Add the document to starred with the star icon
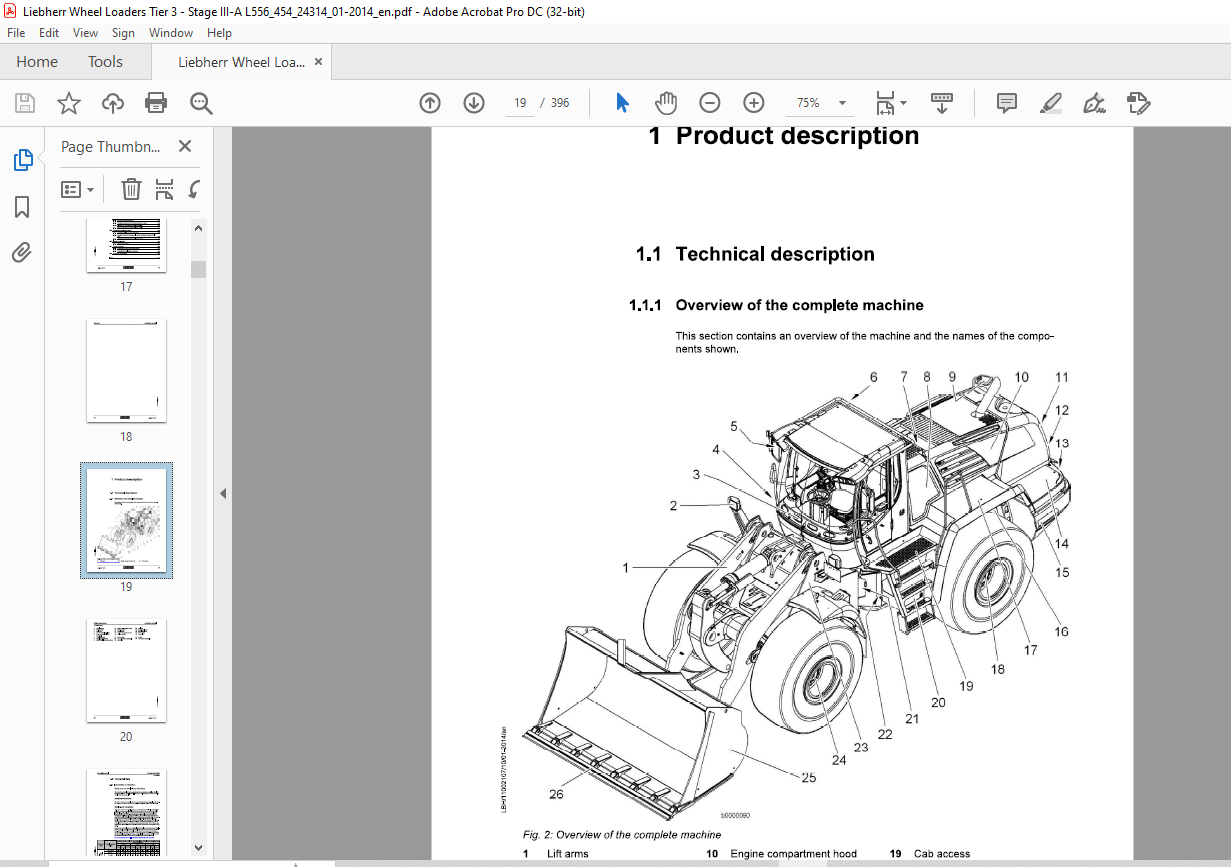The image size is (1231, 867). (69, 103)
